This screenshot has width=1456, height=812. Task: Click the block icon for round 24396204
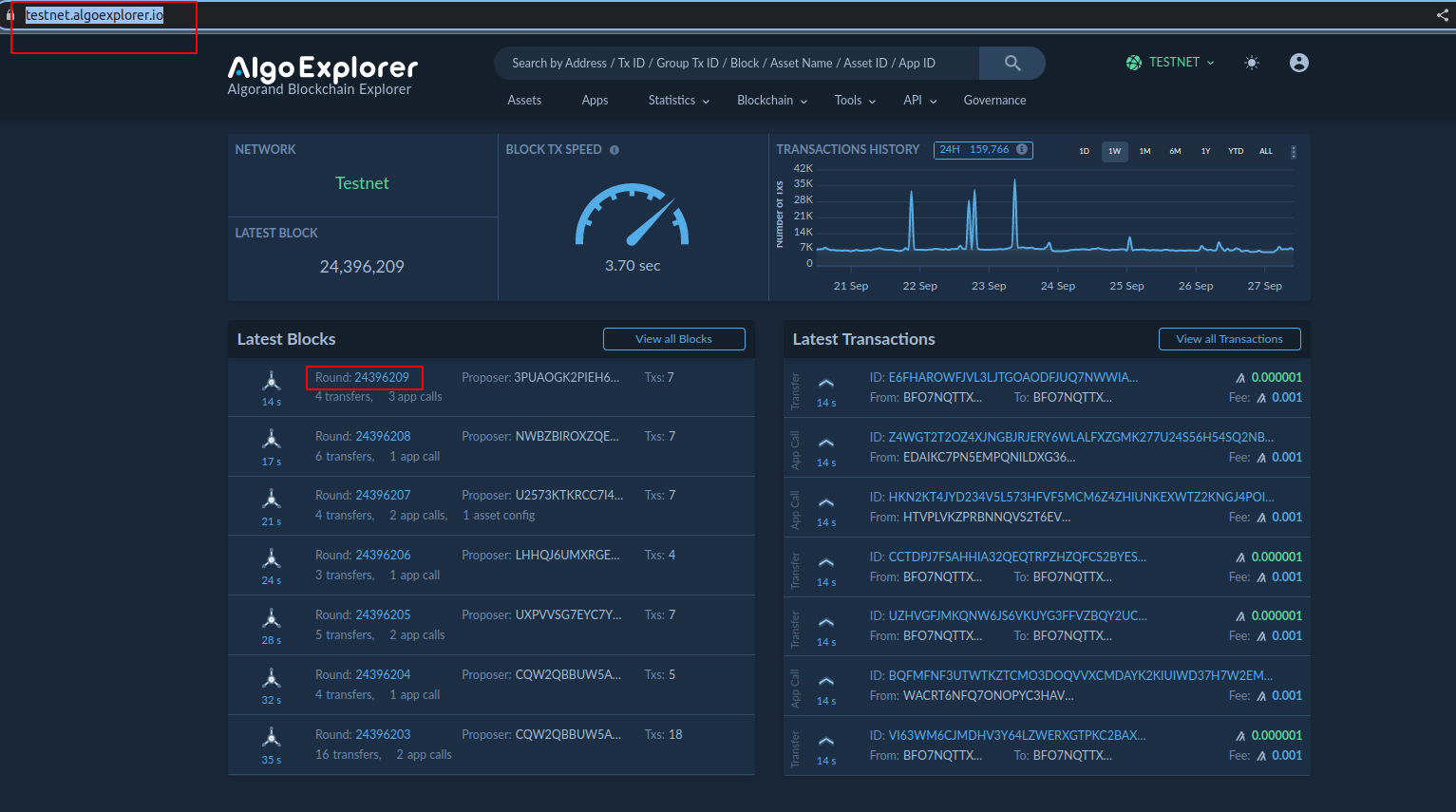point(272,678)
